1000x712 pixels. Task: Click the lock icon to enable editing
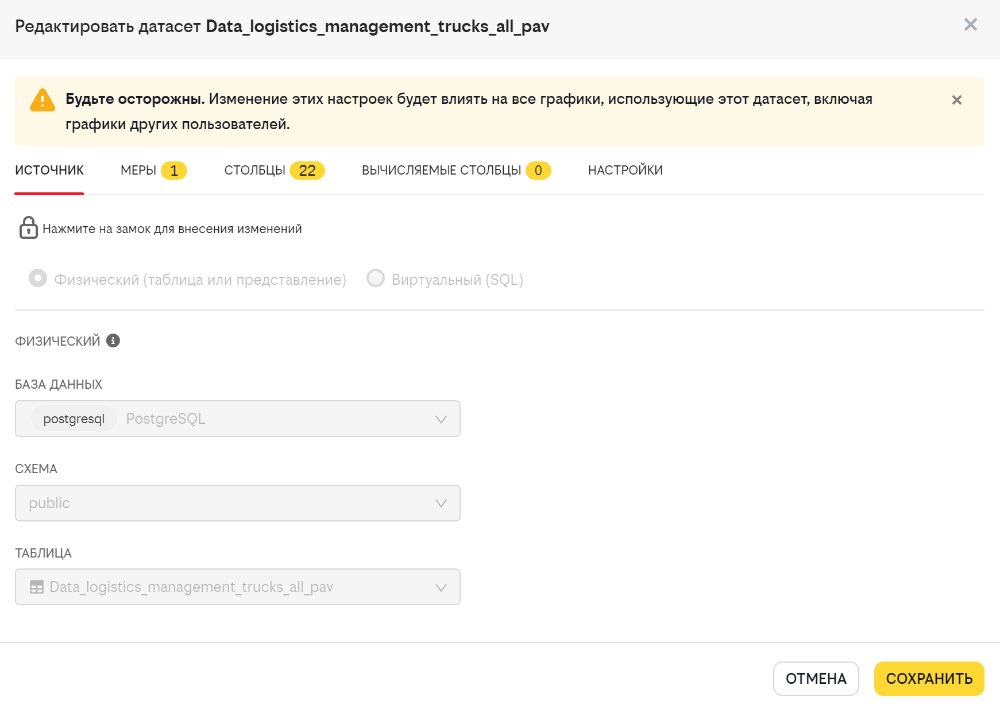pyautogui.click(x=28, y=228)
